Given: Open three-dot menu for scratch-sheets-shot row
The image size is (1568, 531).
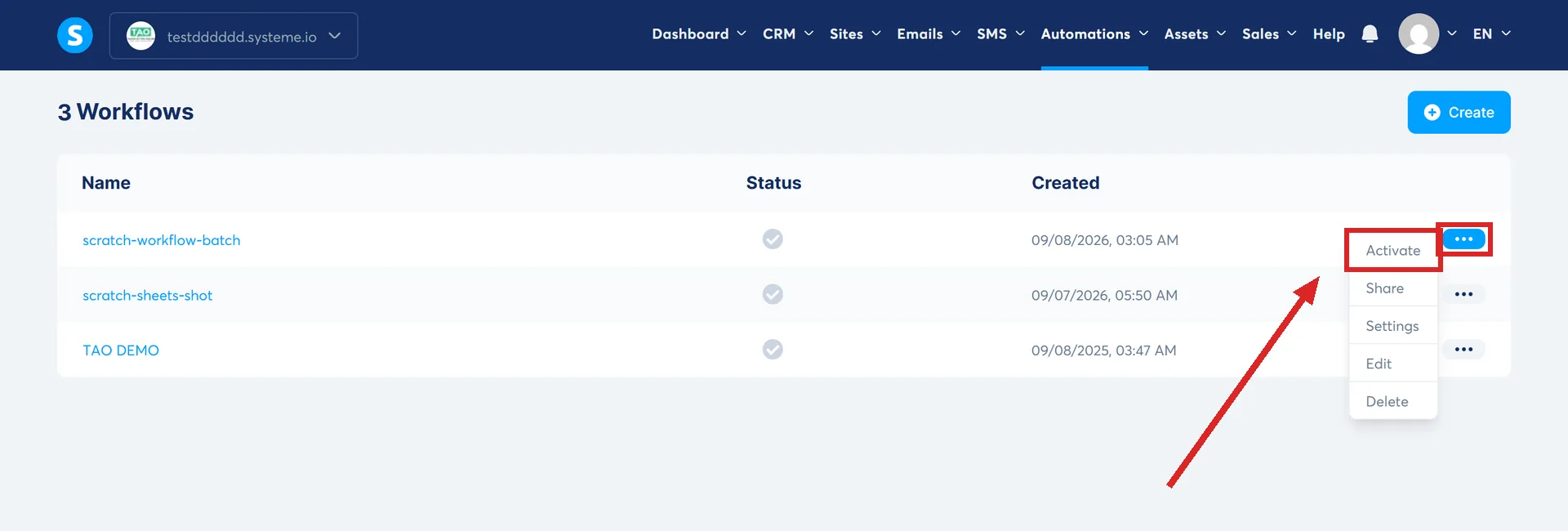Looking at the screenshot, I should pyautogui.click(x=1463, y=294).
